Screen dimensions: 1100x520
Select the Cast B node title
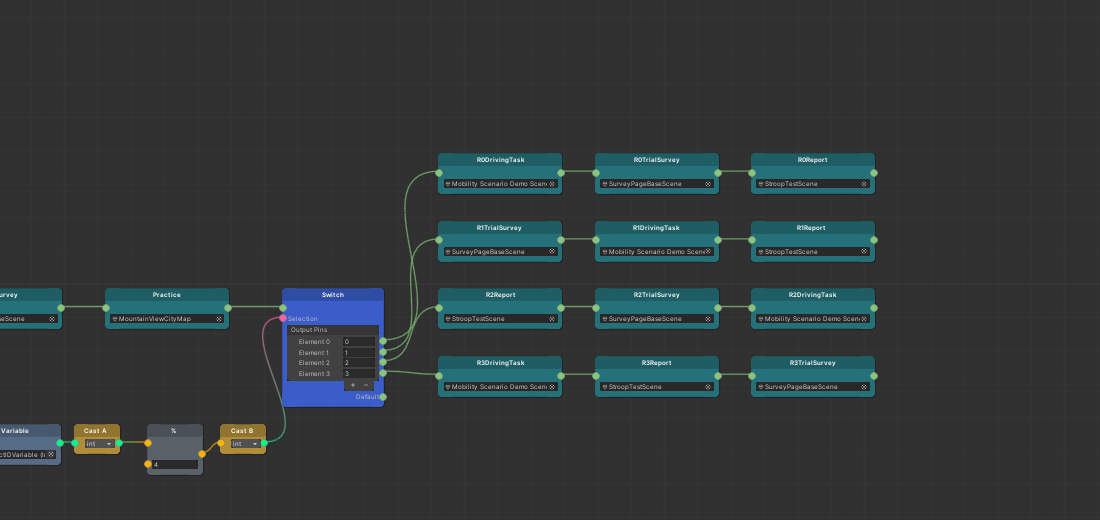click(242, 430)
